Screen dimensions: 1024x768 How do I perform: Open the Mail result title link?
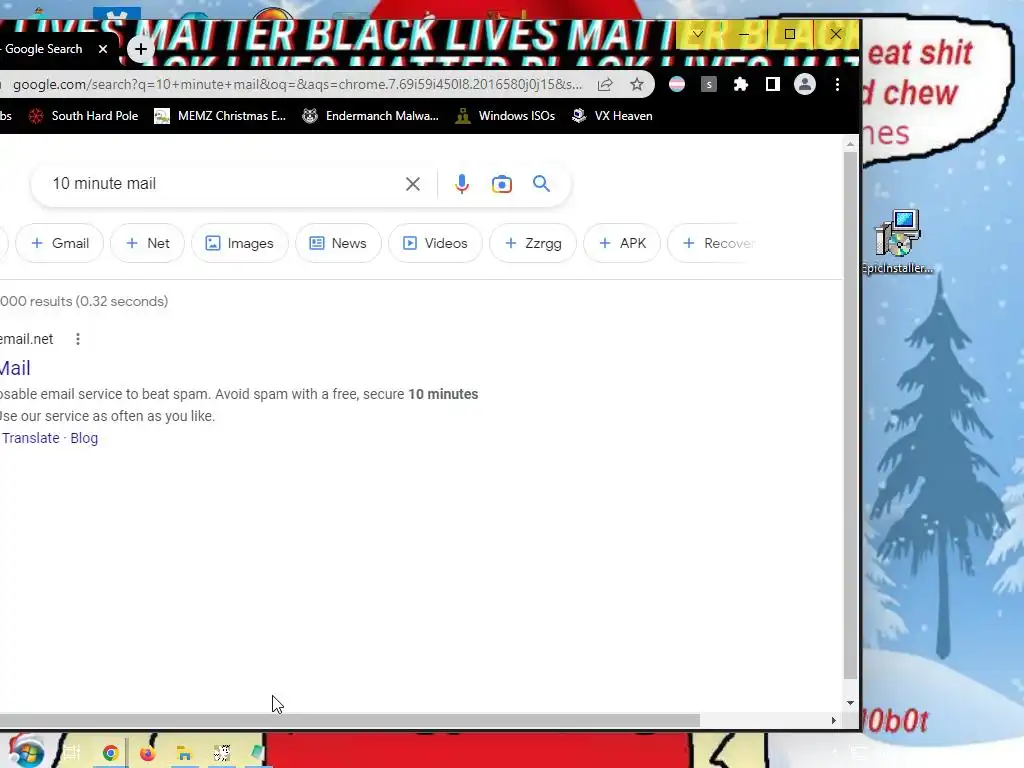pyautogui.click(x=15, y=368)
